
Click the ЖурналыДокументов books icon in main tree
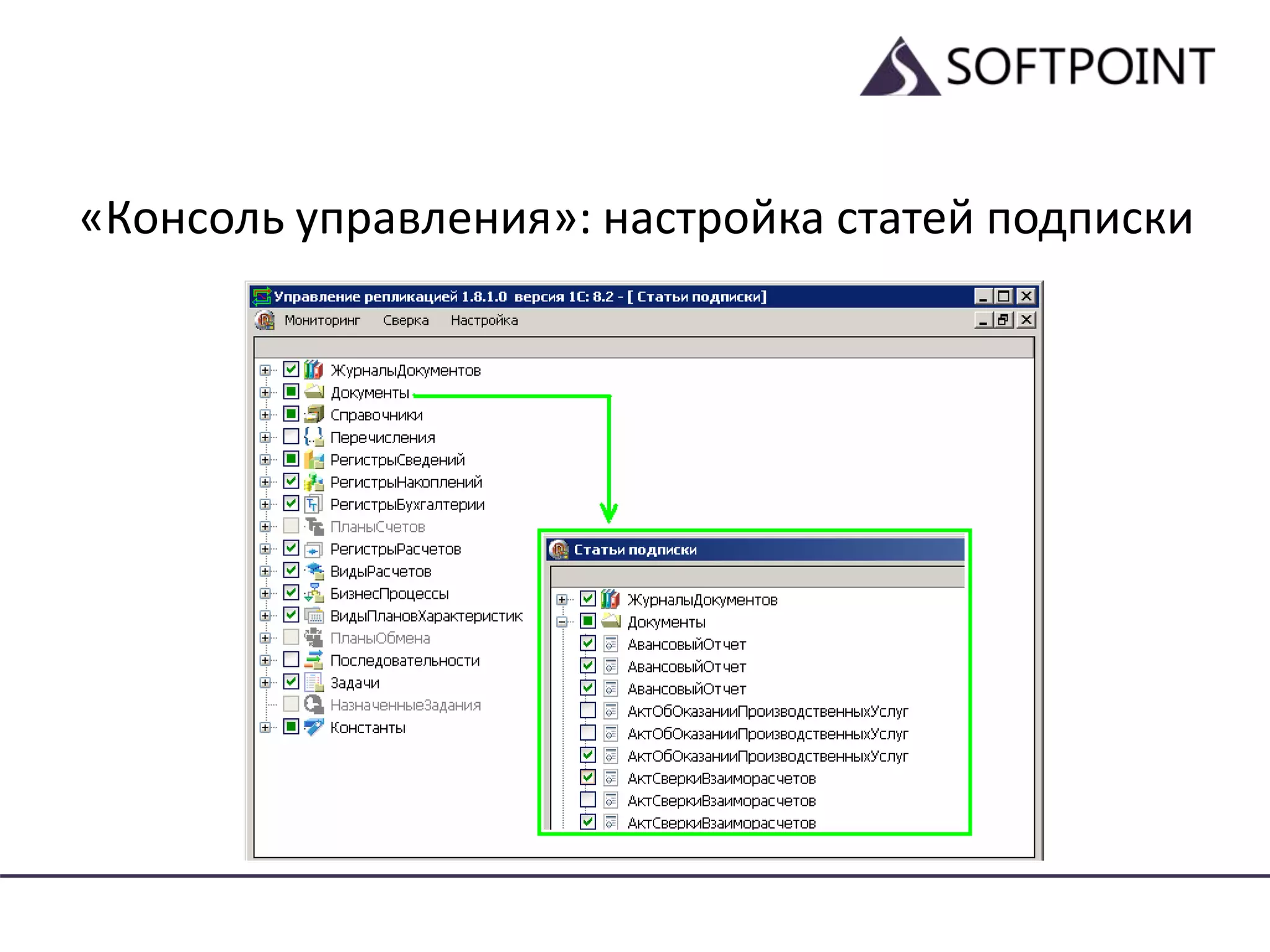click(x=314, y=370)
